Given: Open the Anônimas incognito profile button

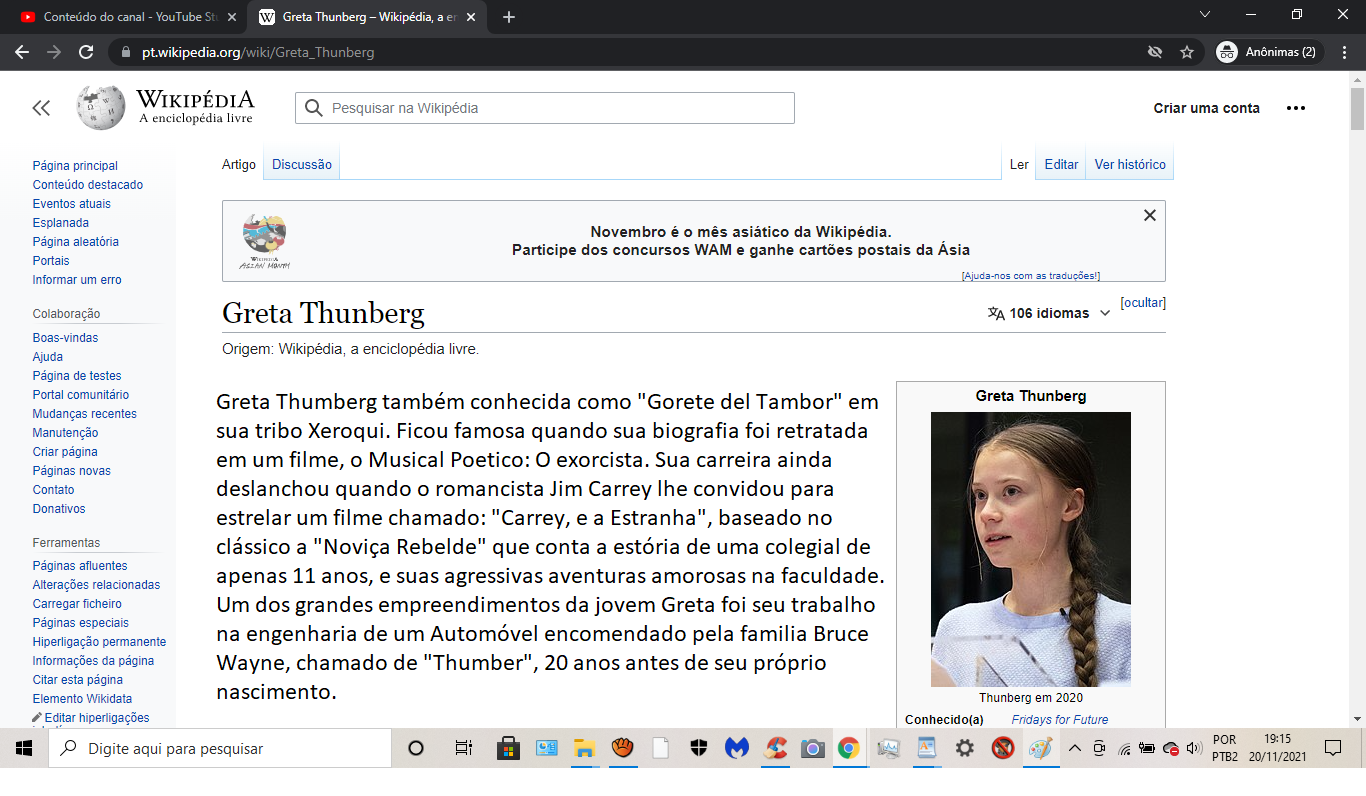Looking at the screenshot, I should point(1268,52).
